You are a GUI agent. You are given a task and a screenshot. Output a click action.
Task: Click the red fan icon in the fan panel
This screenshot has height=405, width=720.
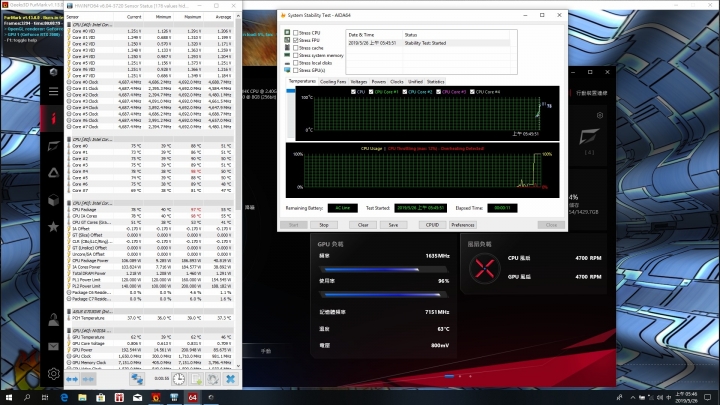485,269
